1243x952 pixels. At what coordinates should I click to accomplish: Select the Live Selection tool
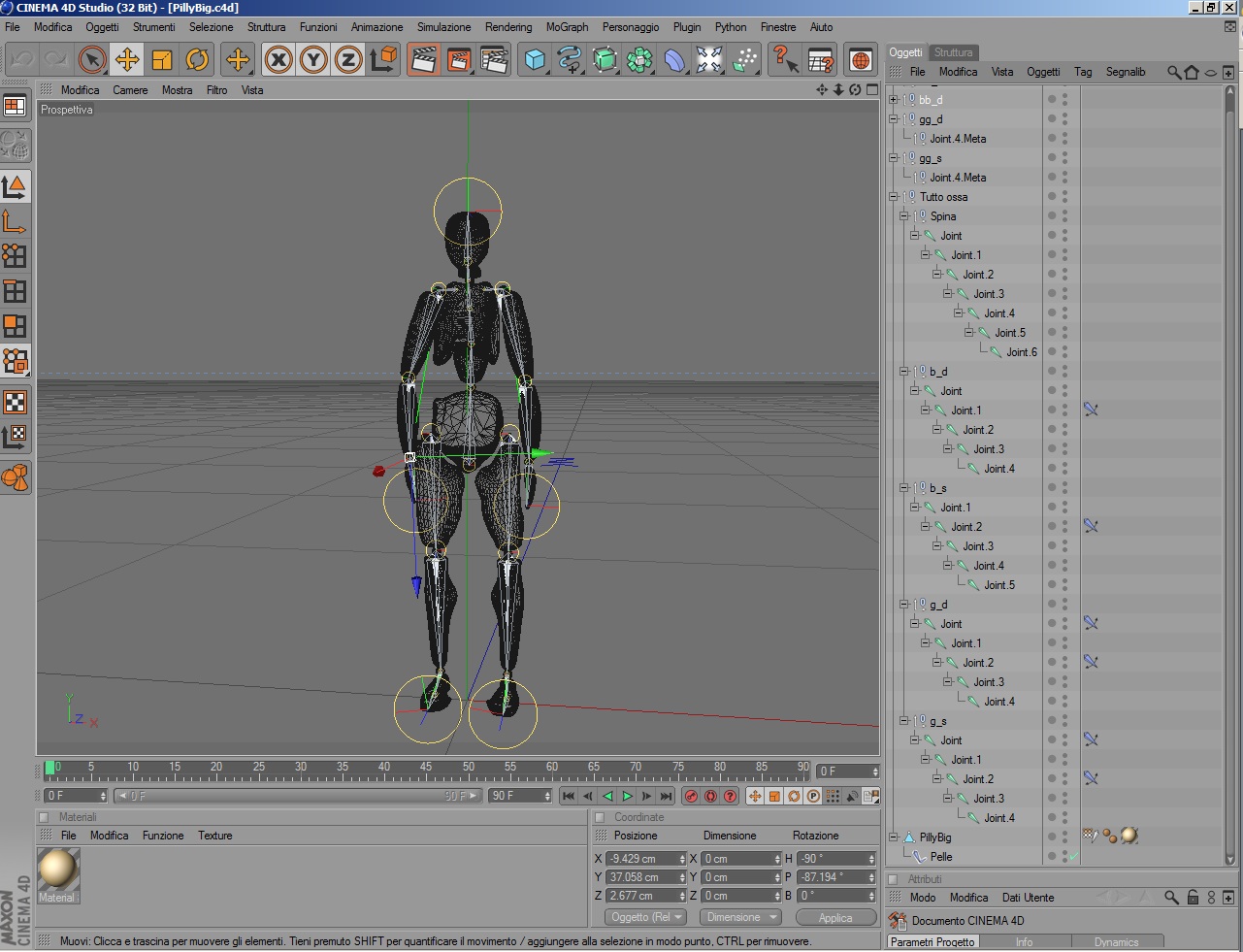91,60
